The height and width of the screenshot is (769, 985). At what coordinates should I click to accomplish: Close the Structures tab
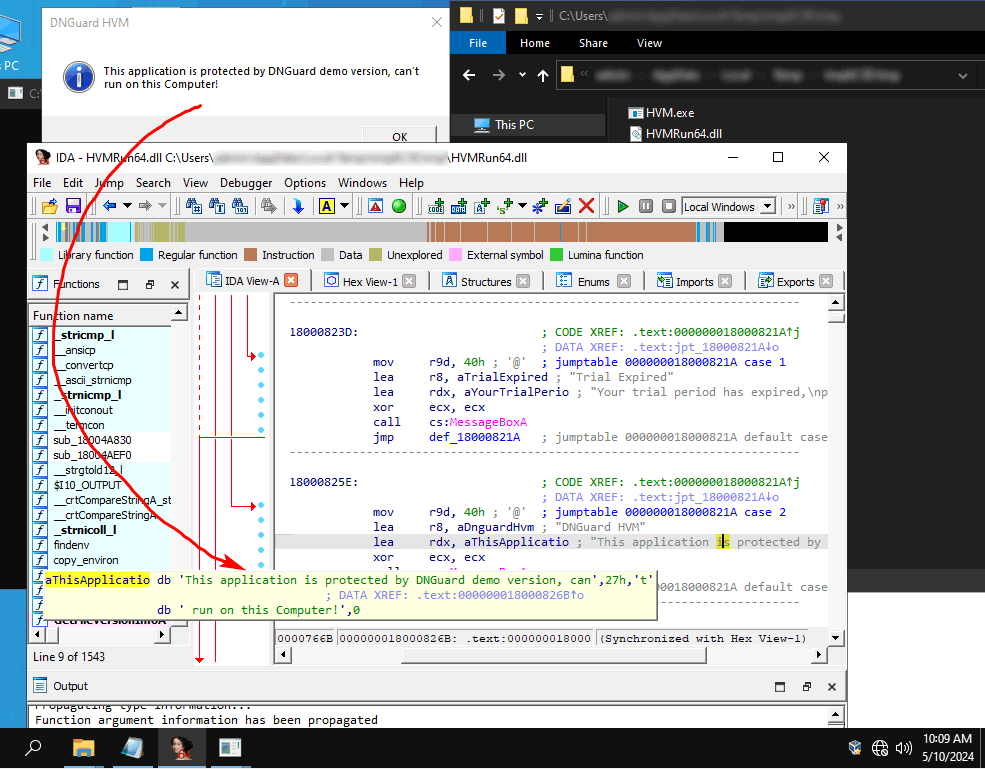pyautogui.click(x=523, y=282)
